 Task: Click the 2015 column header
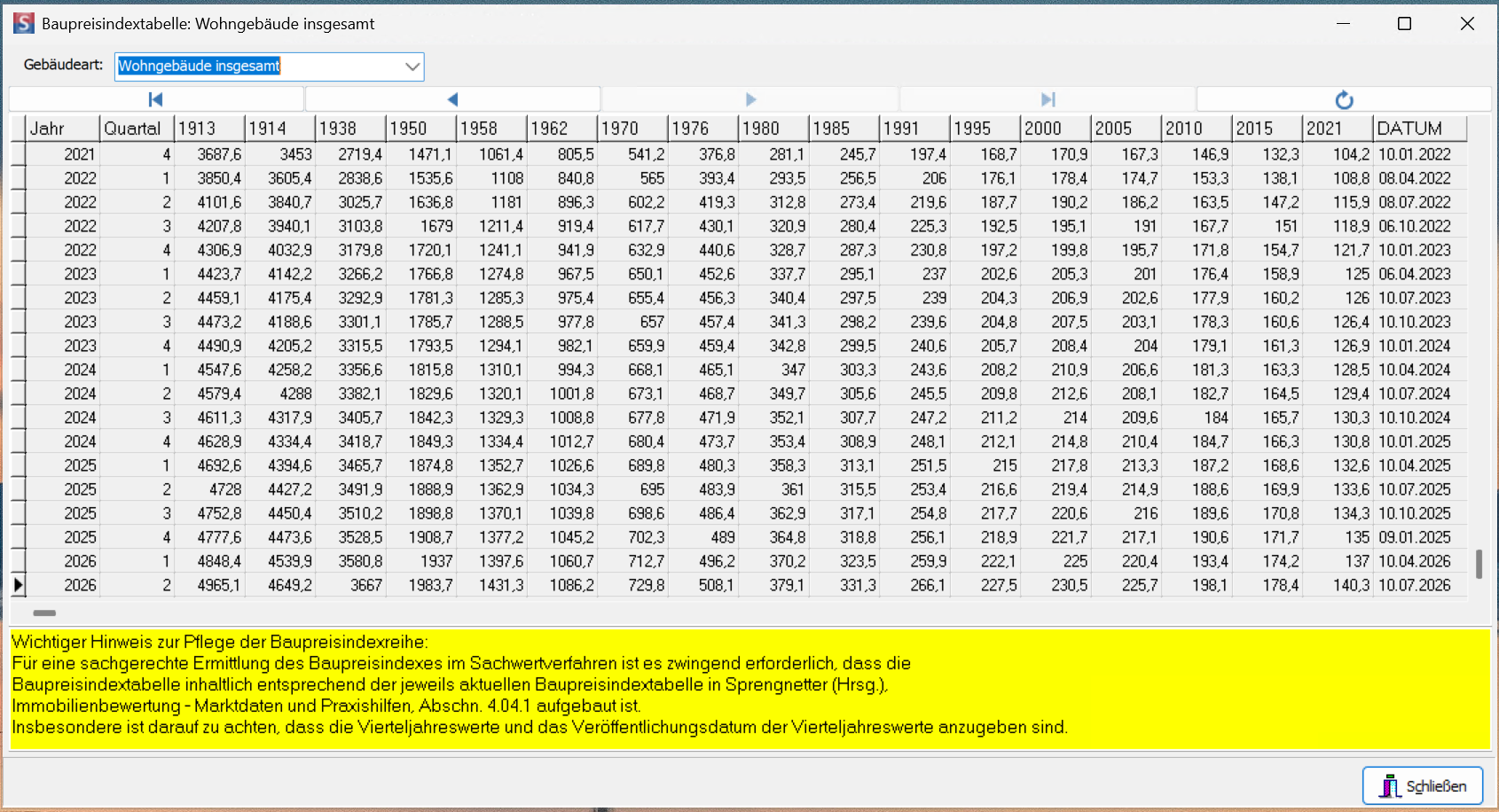pos(1267,129)
